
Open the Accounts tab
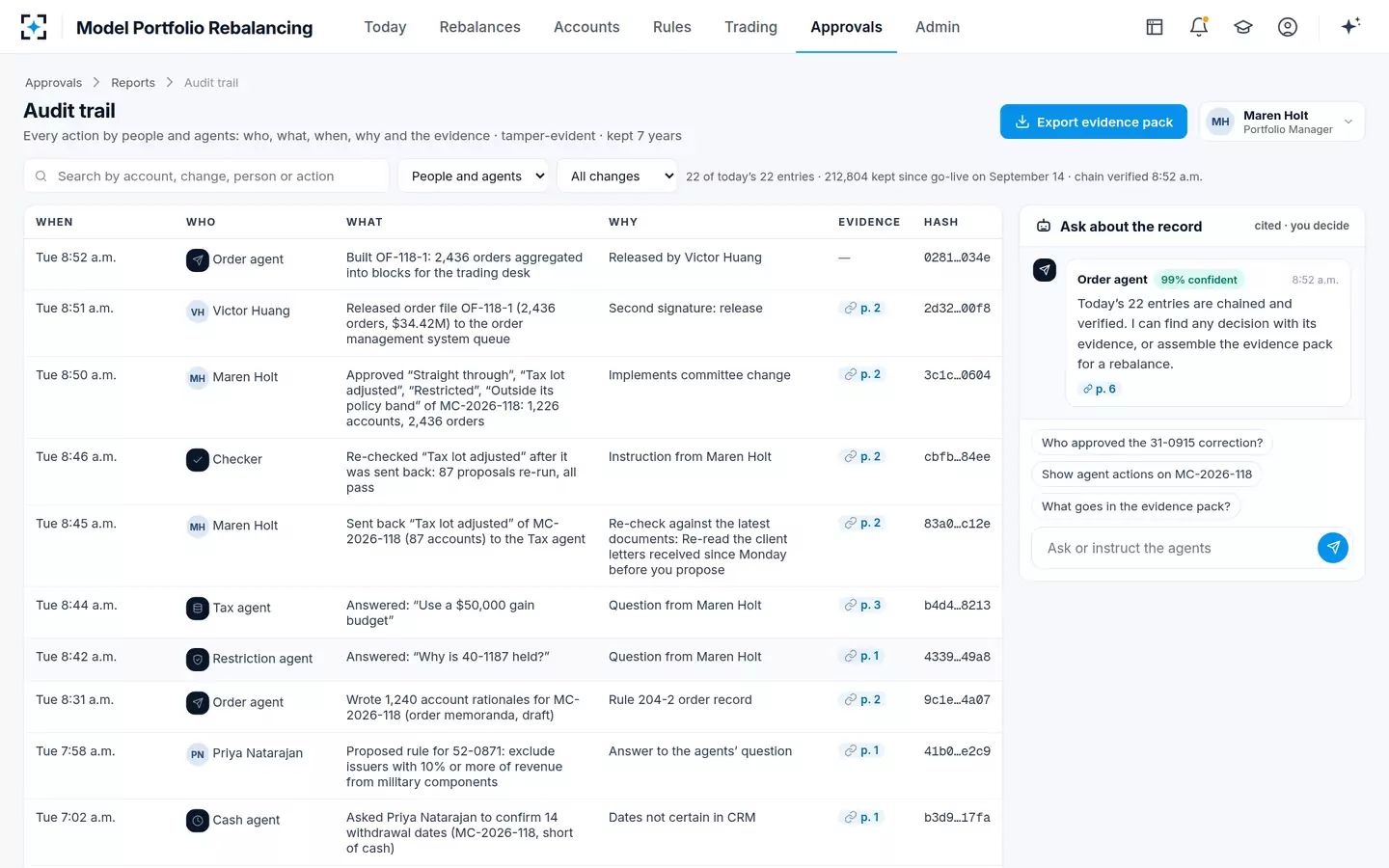coord(586,27)
